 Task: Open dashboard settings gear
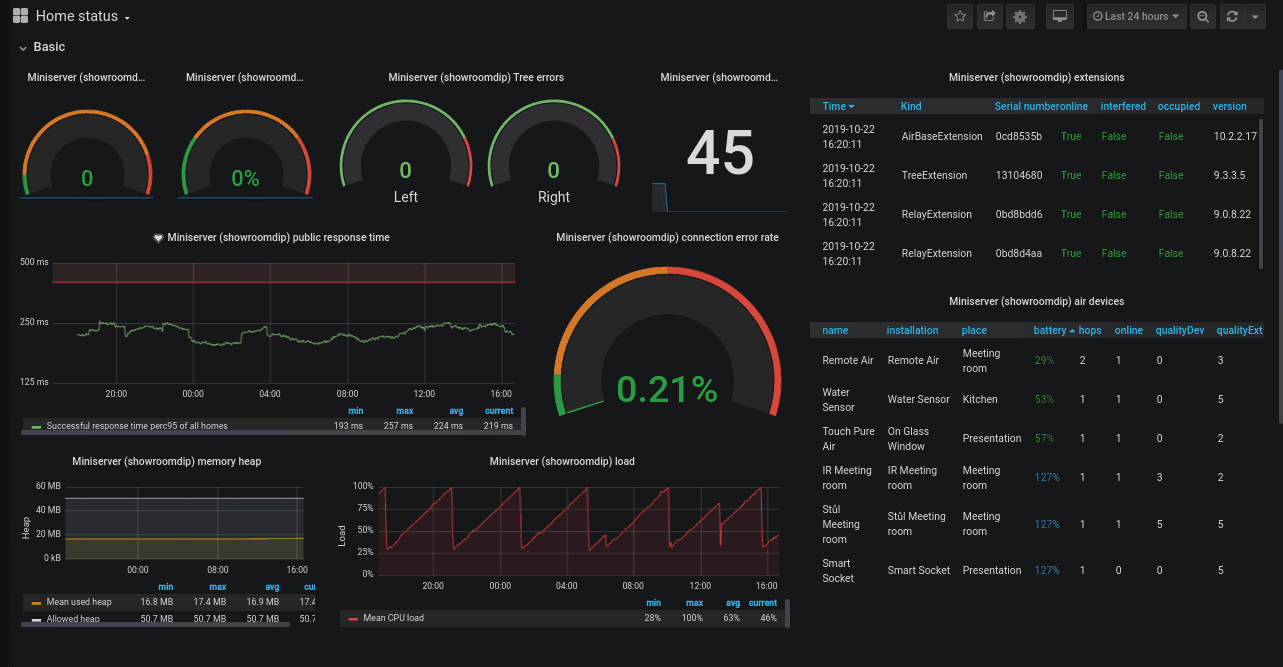click(1020, 16)
